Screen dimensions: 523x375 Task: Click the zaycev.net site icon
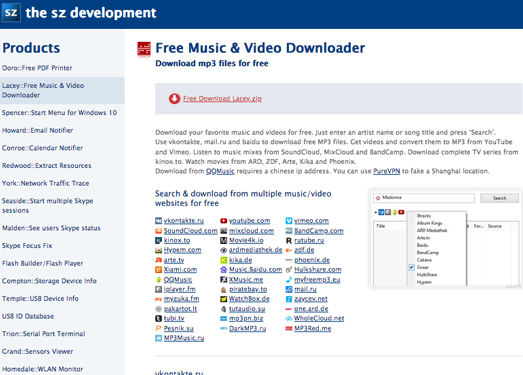289,299
